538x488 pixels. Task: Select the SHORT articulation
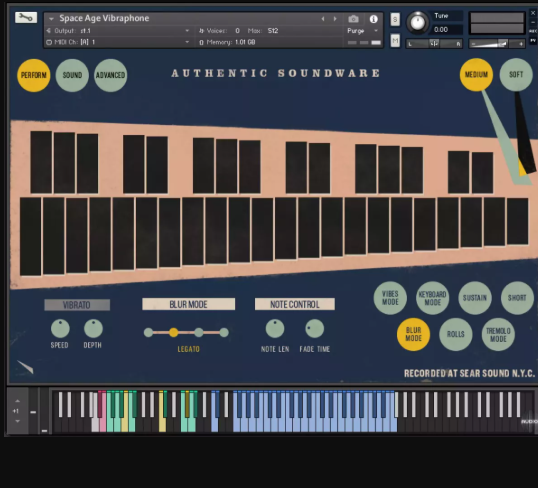pos(517,298)
